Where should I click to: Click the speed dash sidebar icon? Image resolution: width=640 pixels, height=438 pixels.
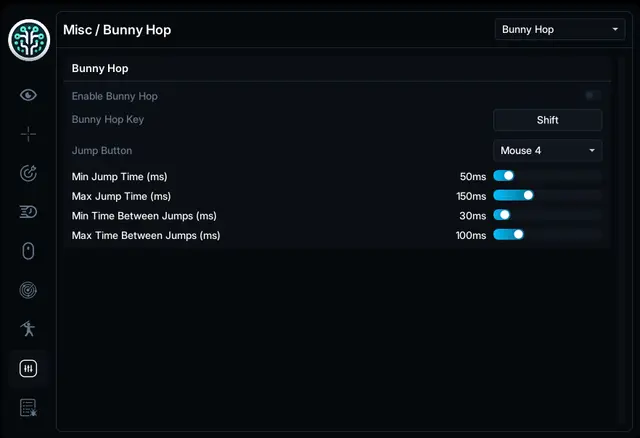pyautogui.click(x=28, y=212)
